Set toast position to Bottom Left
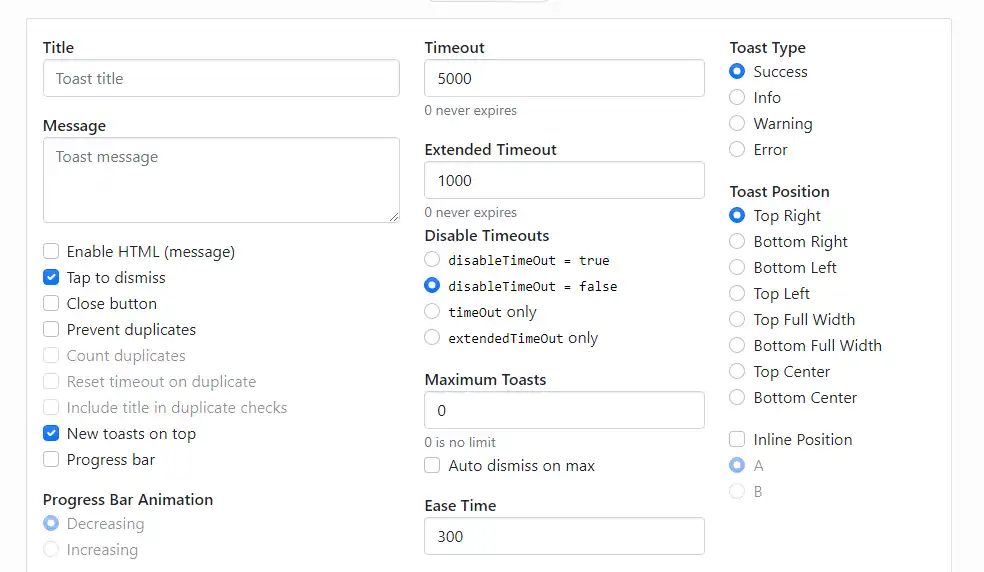Viewport: 984px width, 572px height. [x=737, y=268]
